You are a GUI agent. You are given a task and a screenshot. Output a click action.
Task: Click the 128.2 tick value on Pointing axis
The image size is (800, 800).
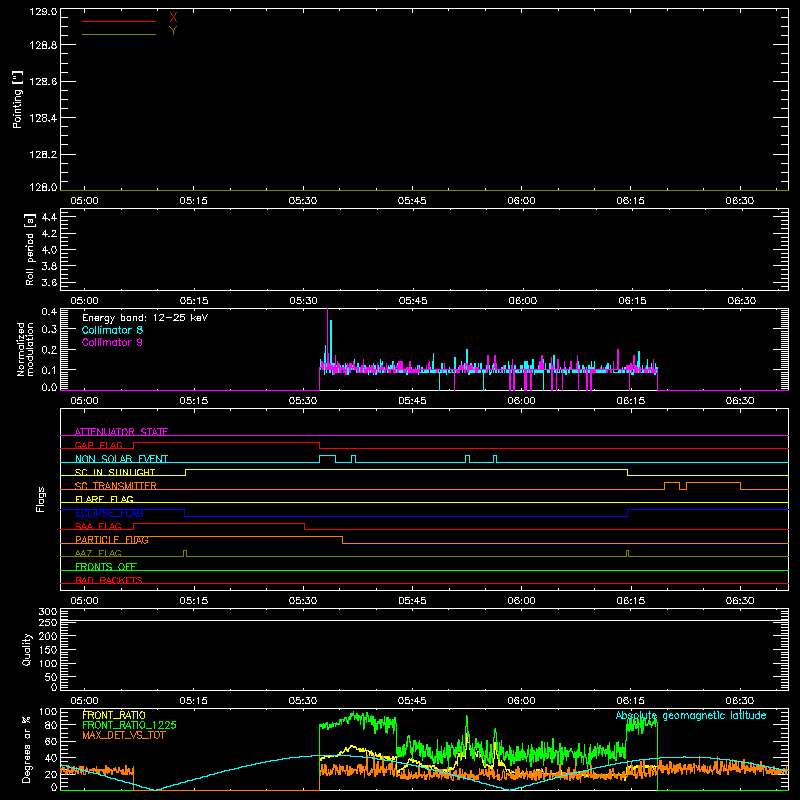coord(43,155)
